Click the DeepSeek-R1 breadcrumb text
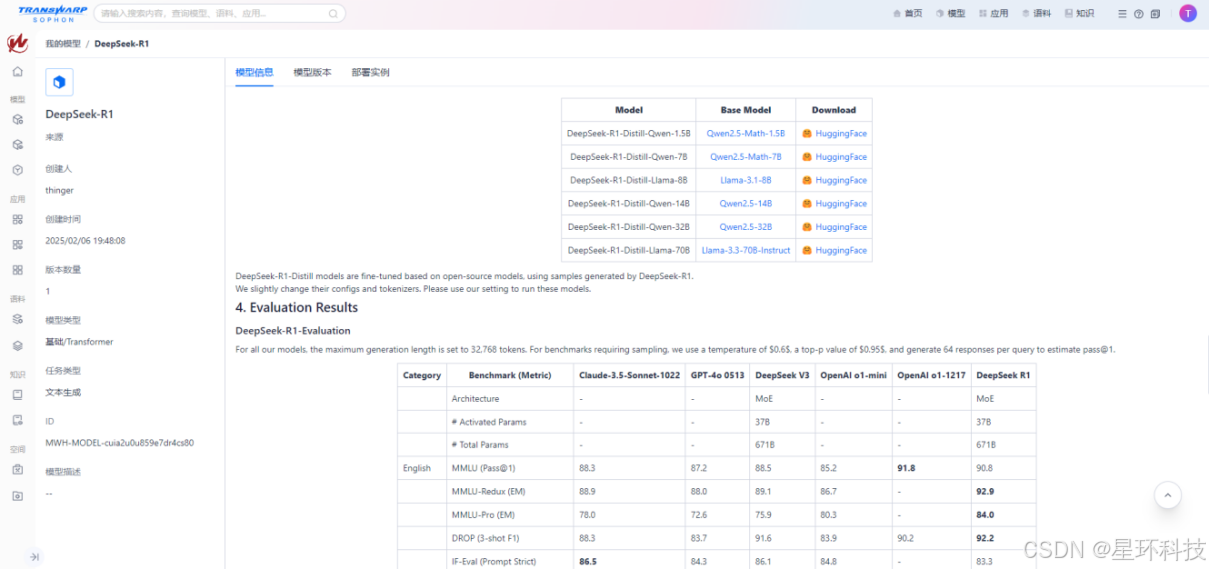The width and height of the screenshot is (1210, 569). (122, 44)
